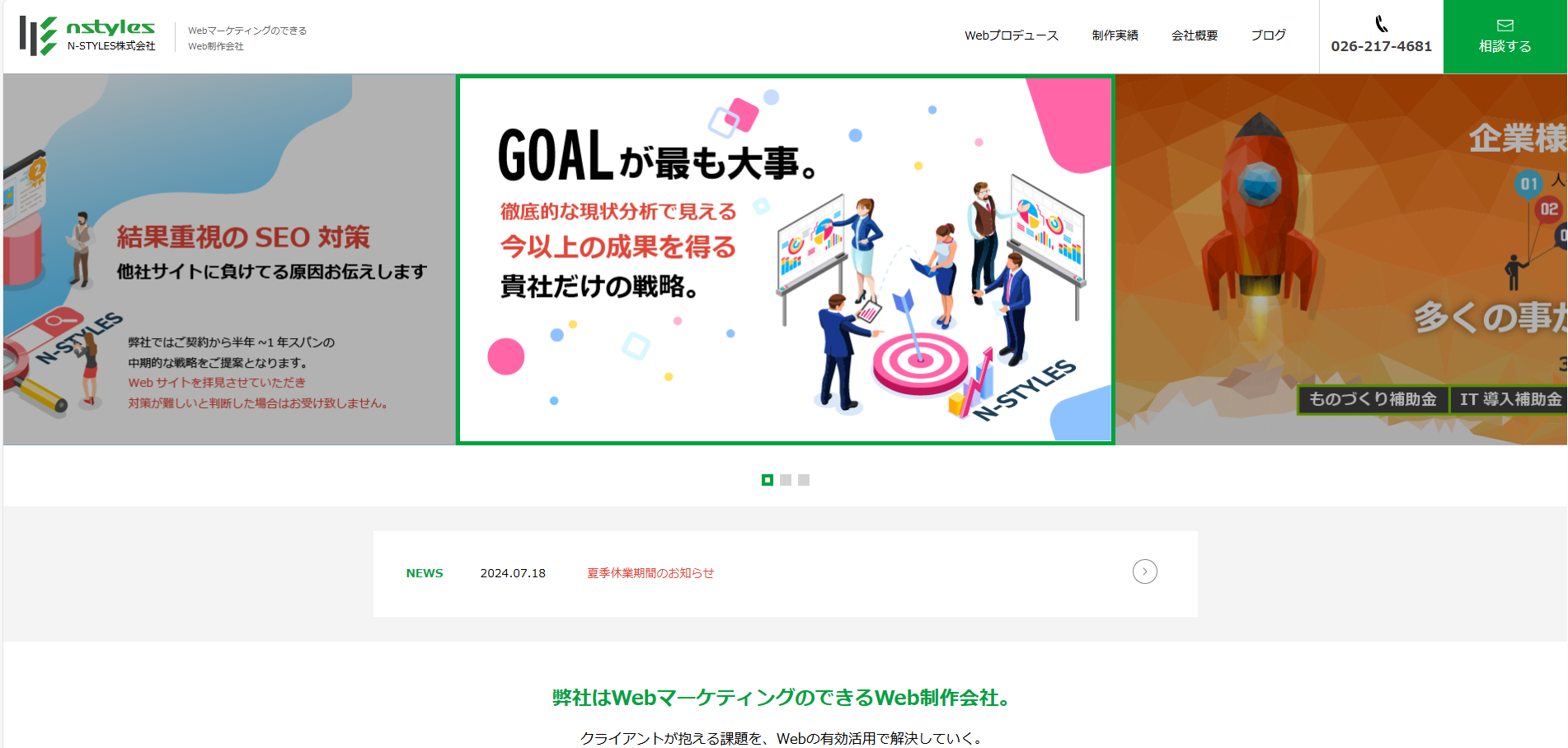Open the Webプロデュース menu

pyautogui.click(x=1012, y=35)
